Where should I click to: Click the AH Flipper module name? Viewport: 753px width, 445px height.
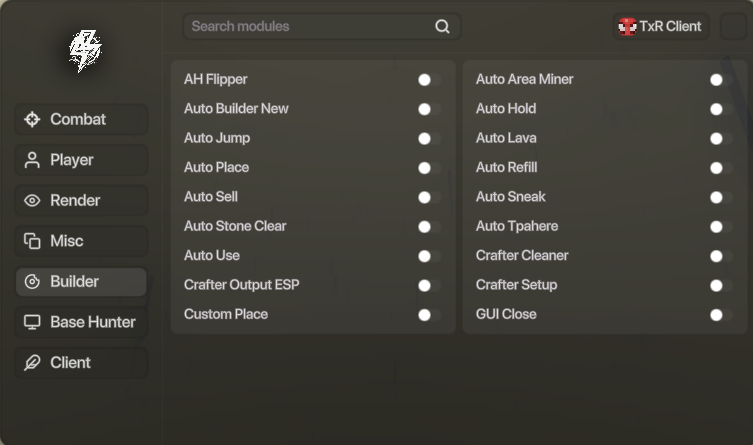(x=216, y=79)
